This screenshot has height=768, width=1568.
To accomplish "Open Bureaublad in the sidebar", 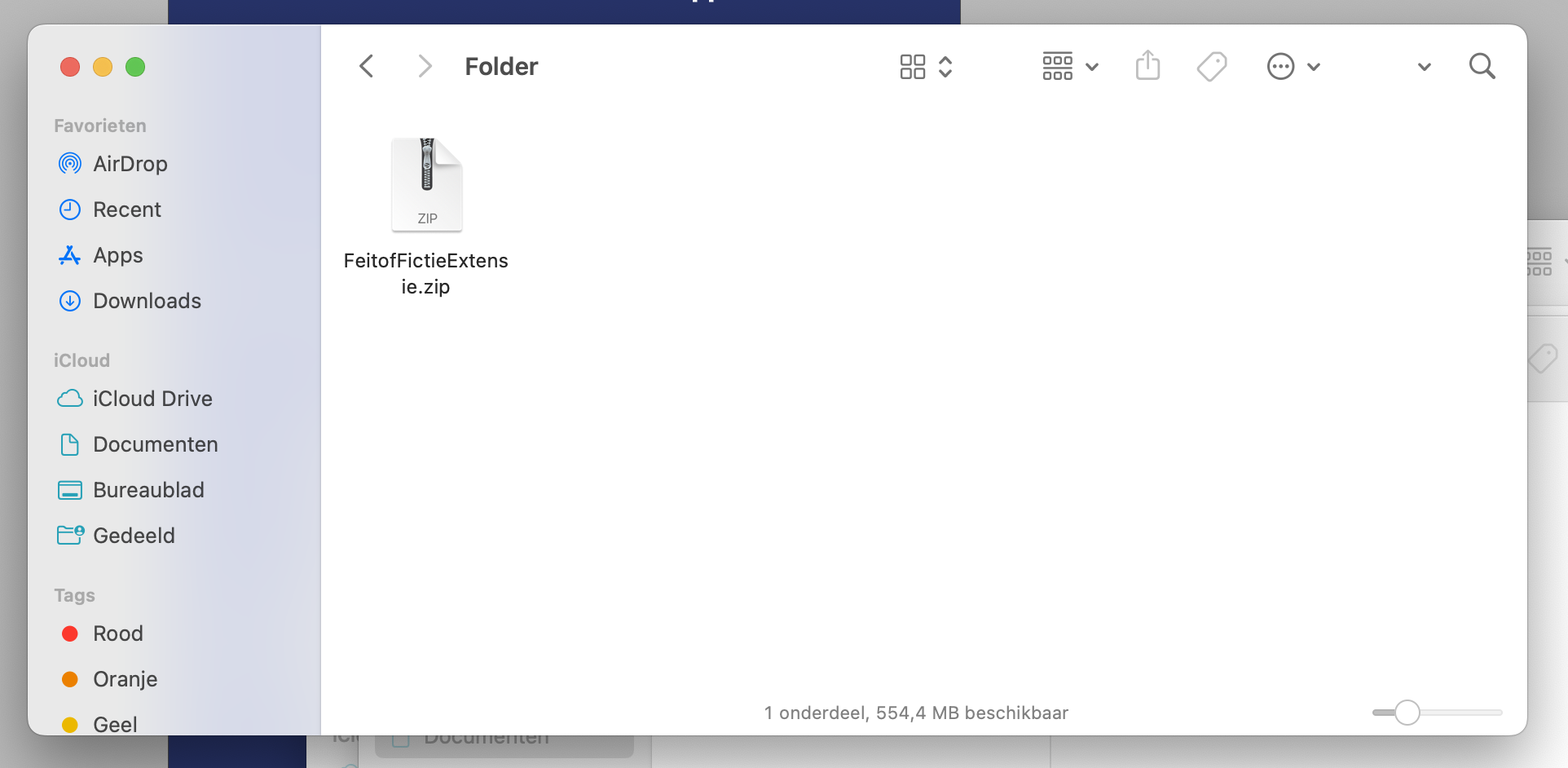I will click(148, 490).
